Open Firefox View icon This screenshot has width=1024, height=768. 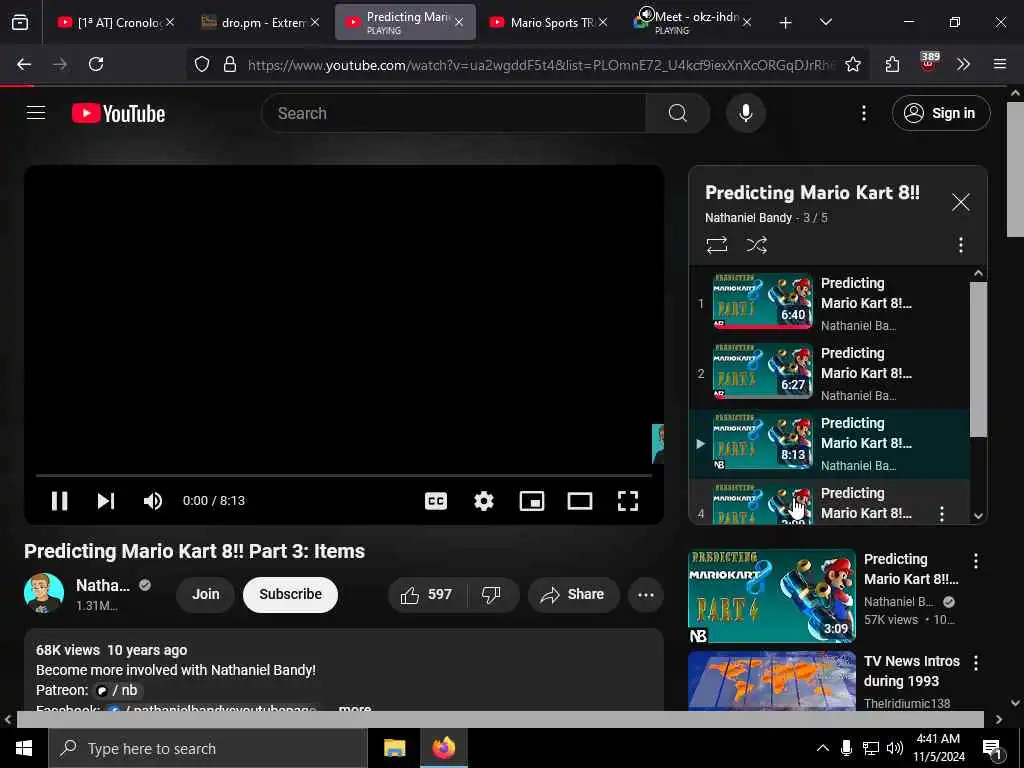pos(20,22)
